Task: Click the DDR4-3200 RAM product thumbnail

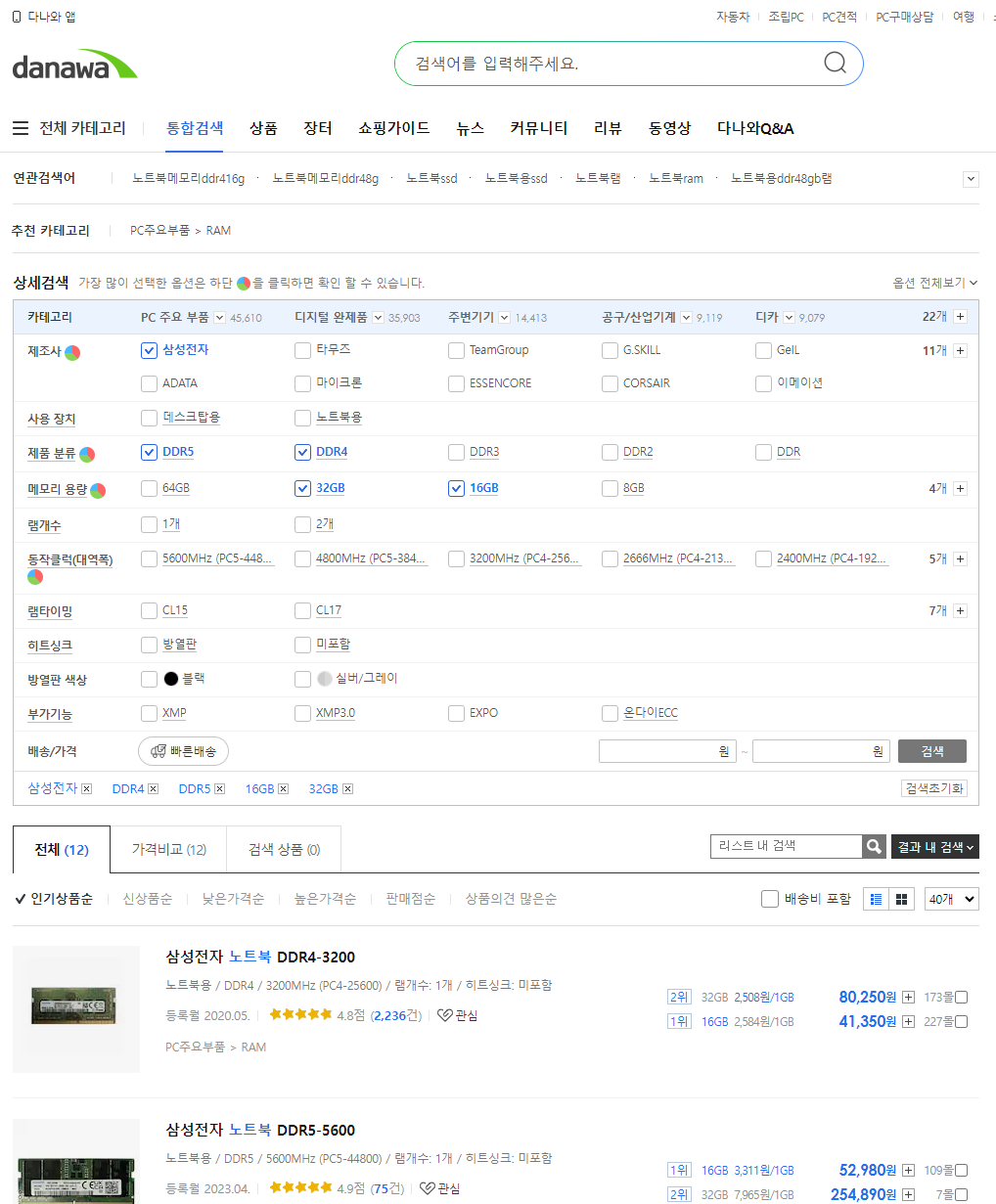Action: coord(75,1008)
